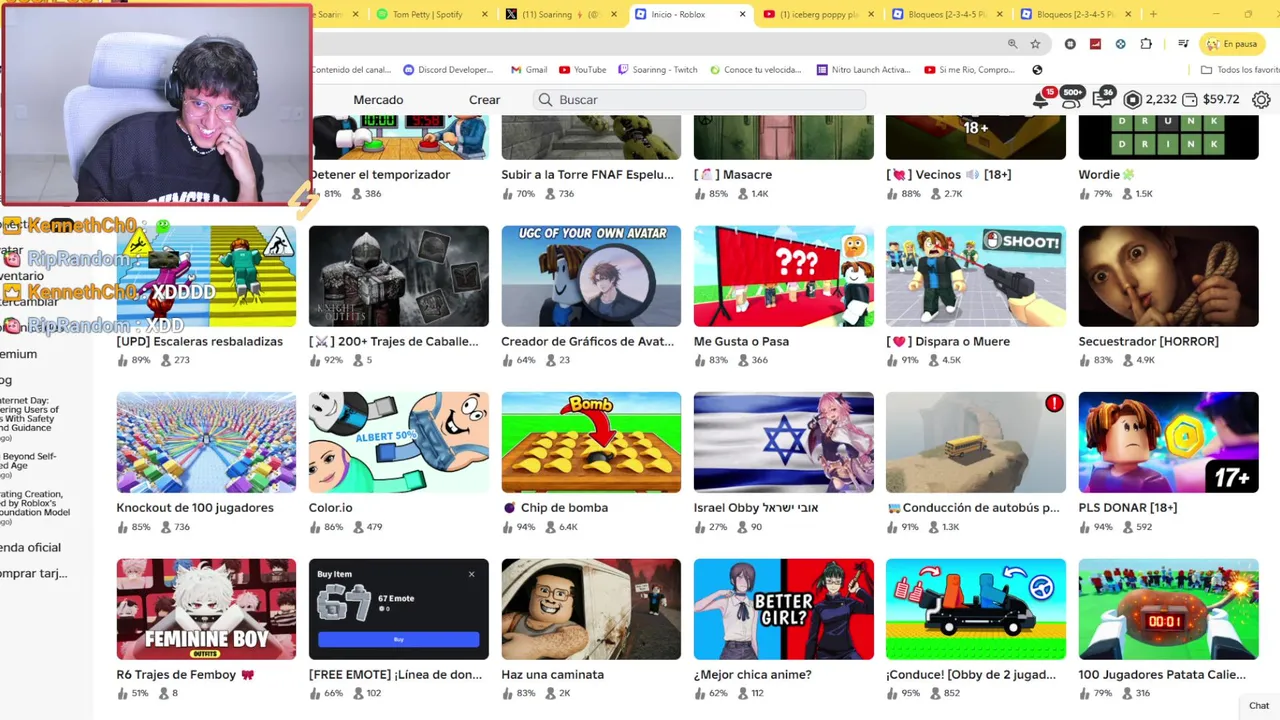
Task: Click the blue round extension icon in toolbar
Action: (x=1120, y=44)
